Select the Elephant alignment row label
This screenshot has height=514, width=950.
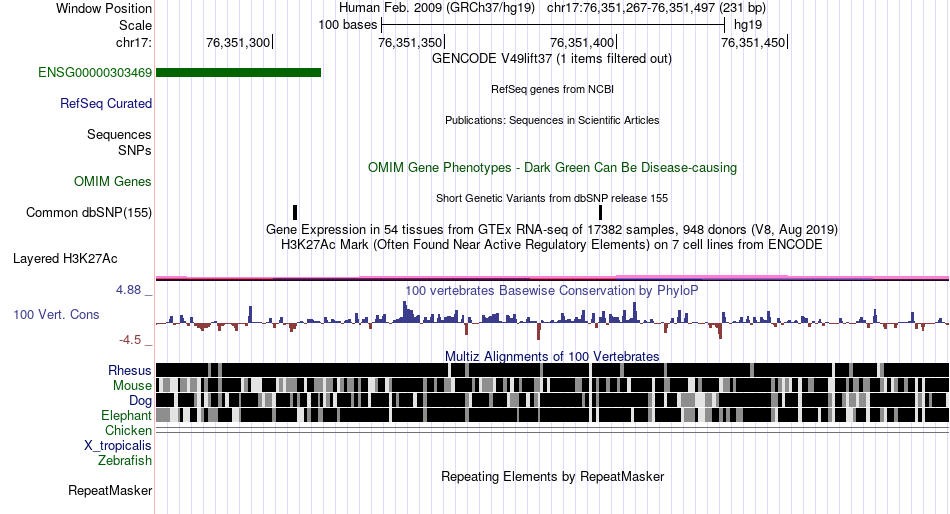click(x=126, y=415)
